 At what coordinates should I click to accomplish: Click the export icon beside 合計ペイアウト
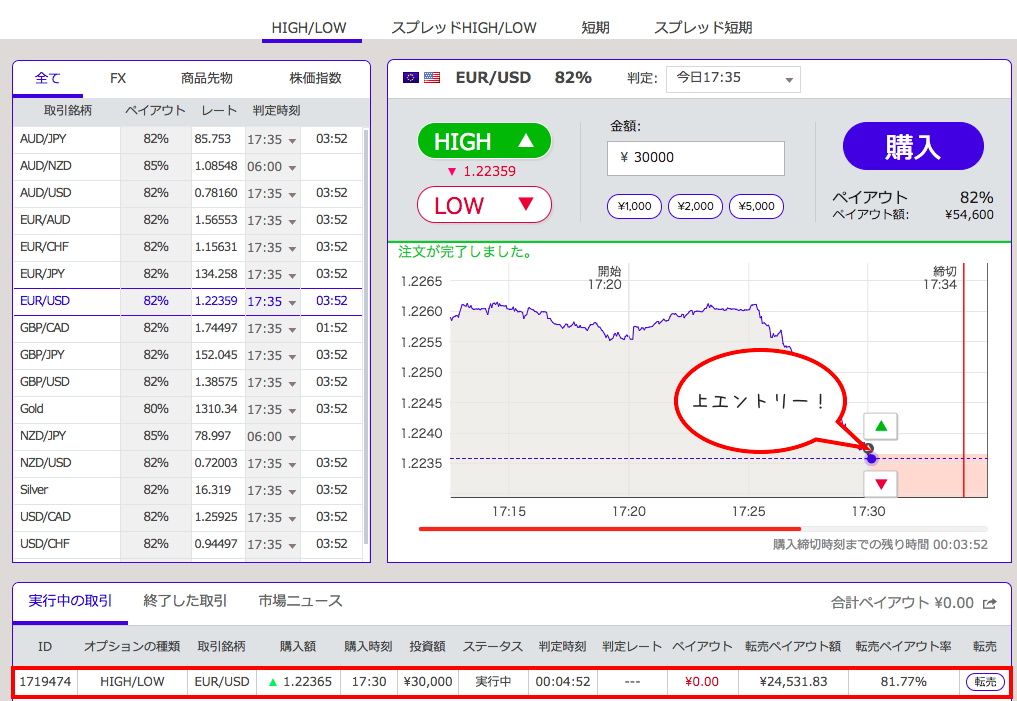pyautogui.click(x=990, y=603)
